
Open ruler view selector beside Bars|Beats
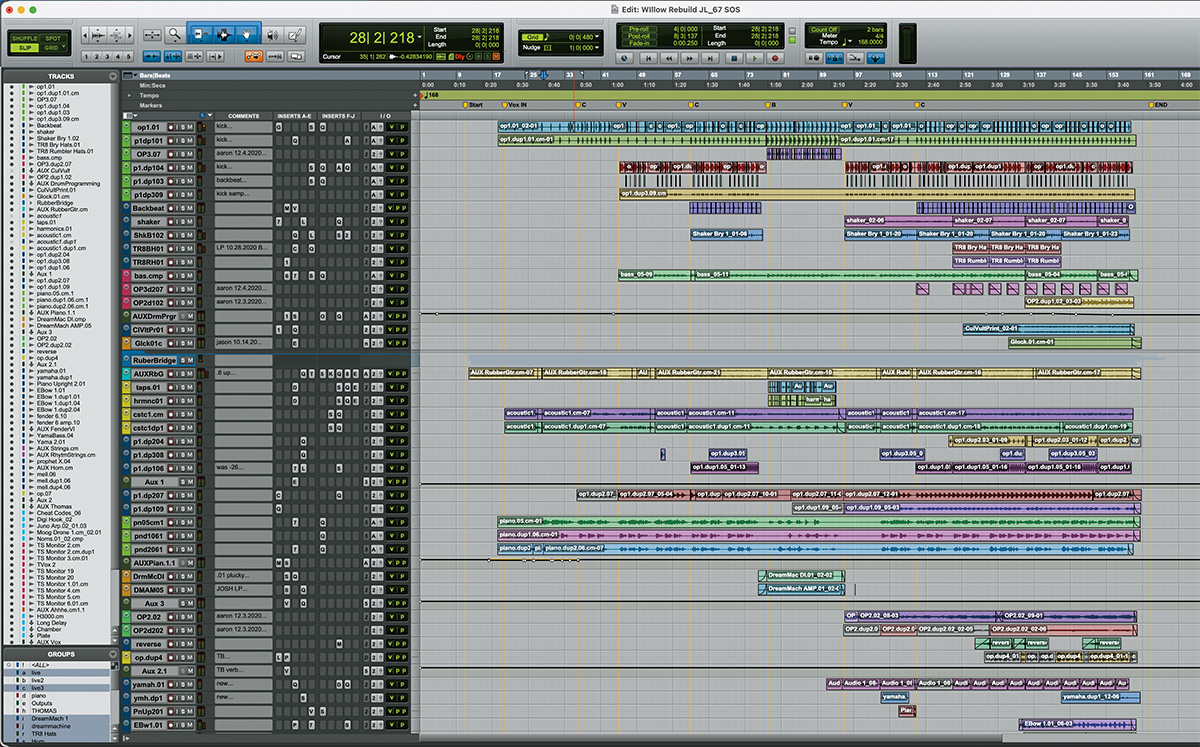pyautogui.click(x=128, y=75)
